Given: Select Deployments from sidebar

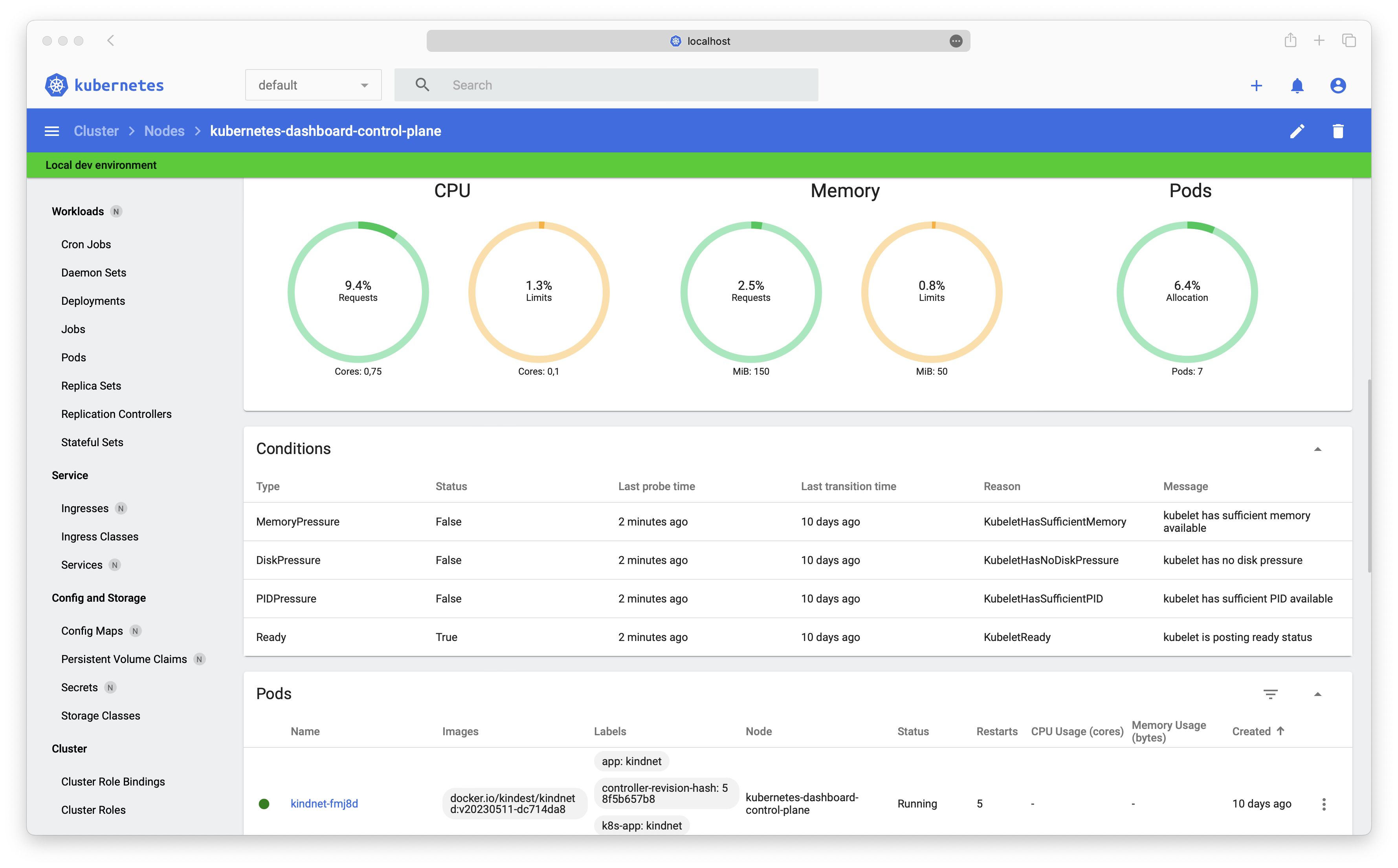Looking at the screenshot, I should click(x=93, y=300).
